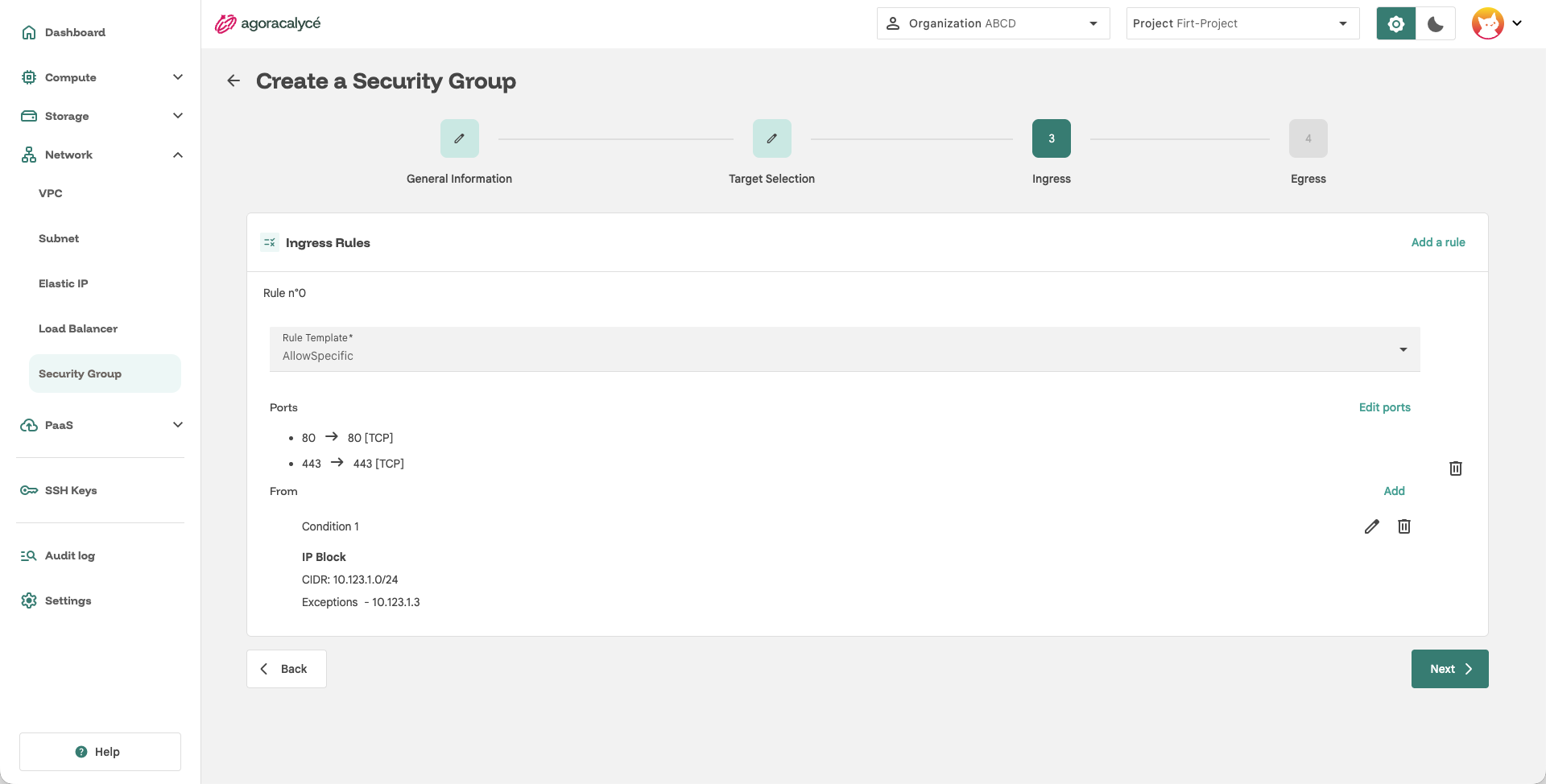Open the Organization ABCD dropdown
This screenshot has height=784, width=1546.
tap(993, 23)
